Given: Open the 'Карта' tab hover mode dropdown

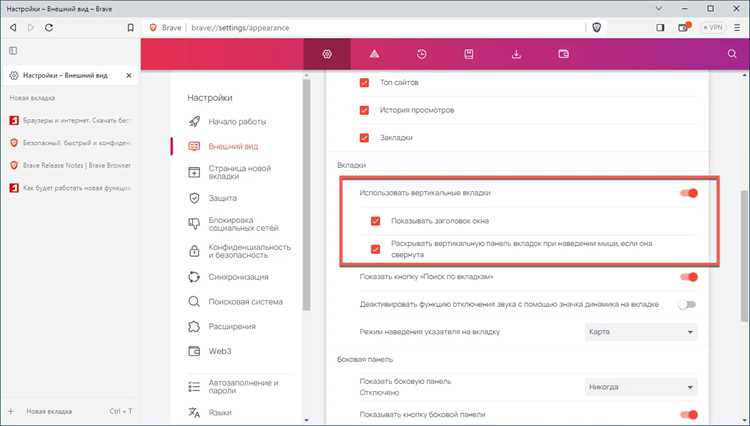Looking at the screenshot, I should point(641,332).
